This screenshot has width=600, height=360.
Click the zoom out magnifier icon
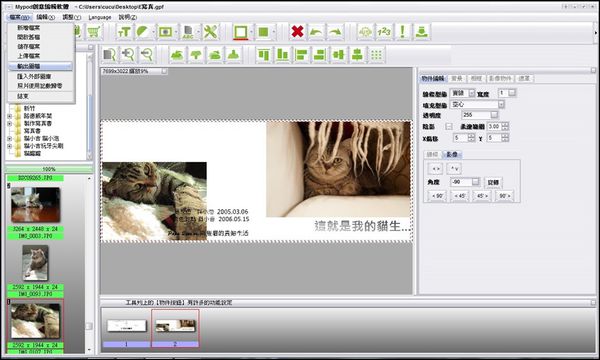pos(147,55)
